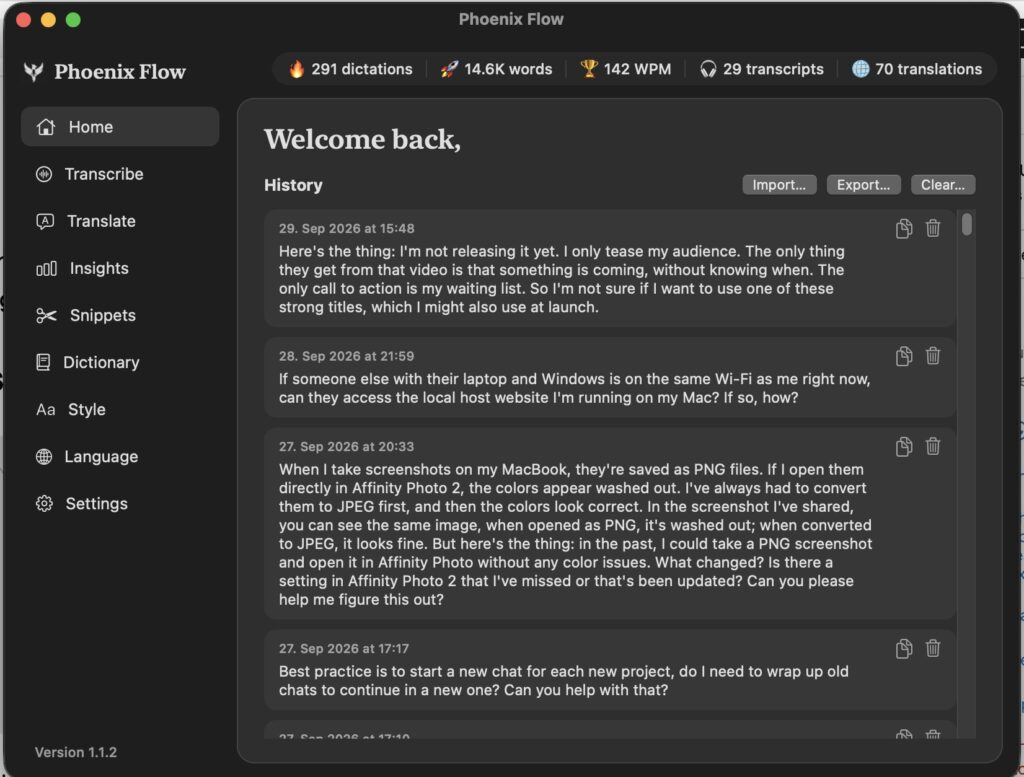Open the Settings section label

click(x=97, y=503)
